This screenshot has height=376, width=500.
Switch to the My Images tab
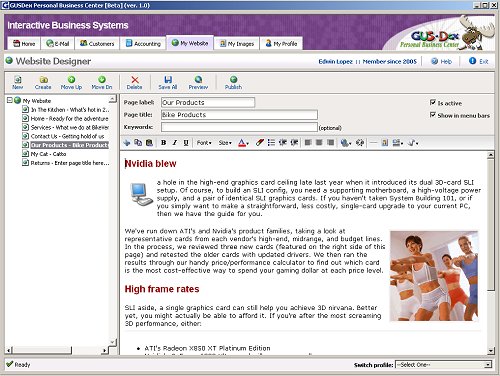tap(237, 44)
